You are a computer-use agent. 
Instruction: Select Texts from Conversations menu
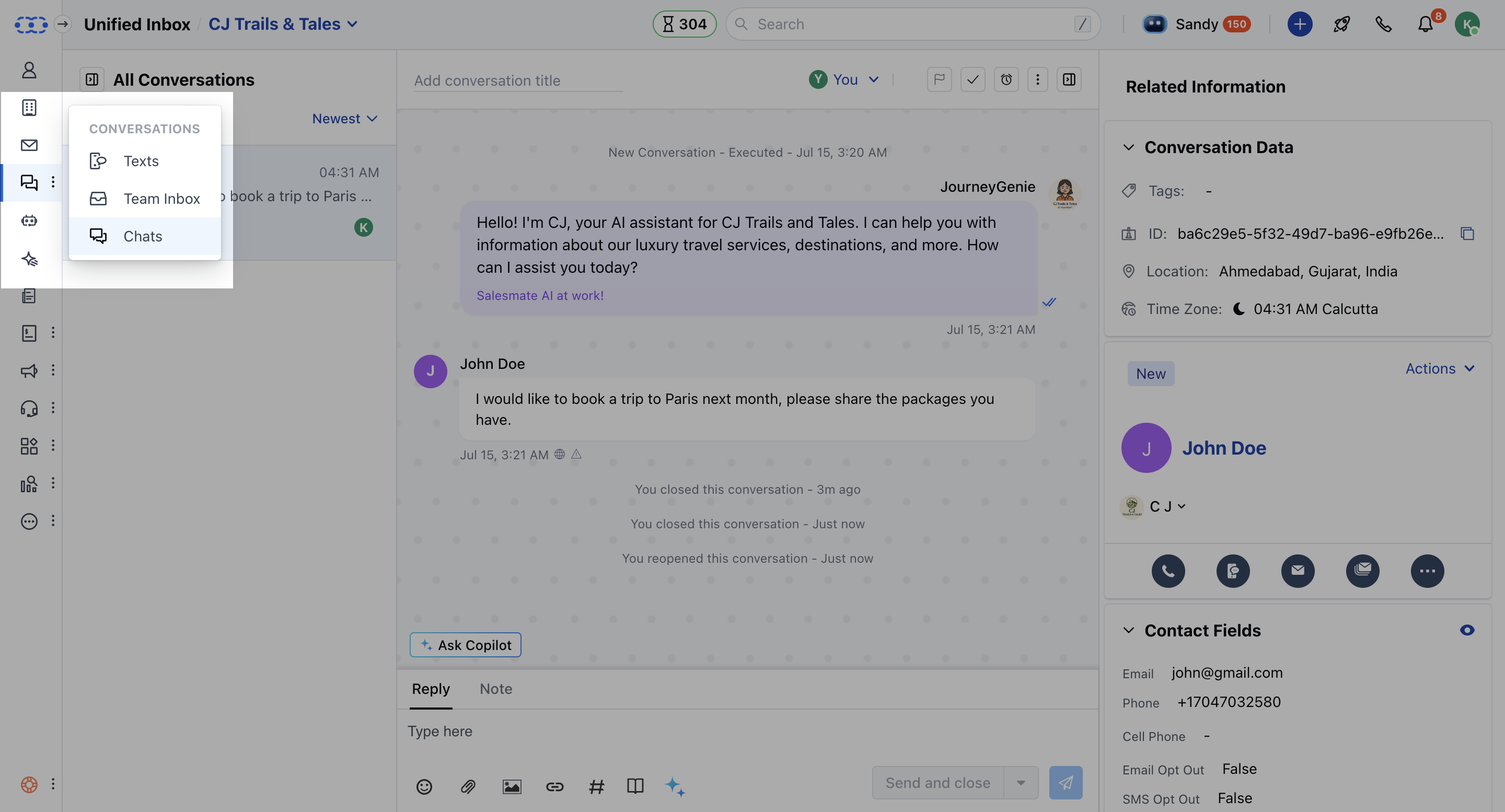point(144,161)
